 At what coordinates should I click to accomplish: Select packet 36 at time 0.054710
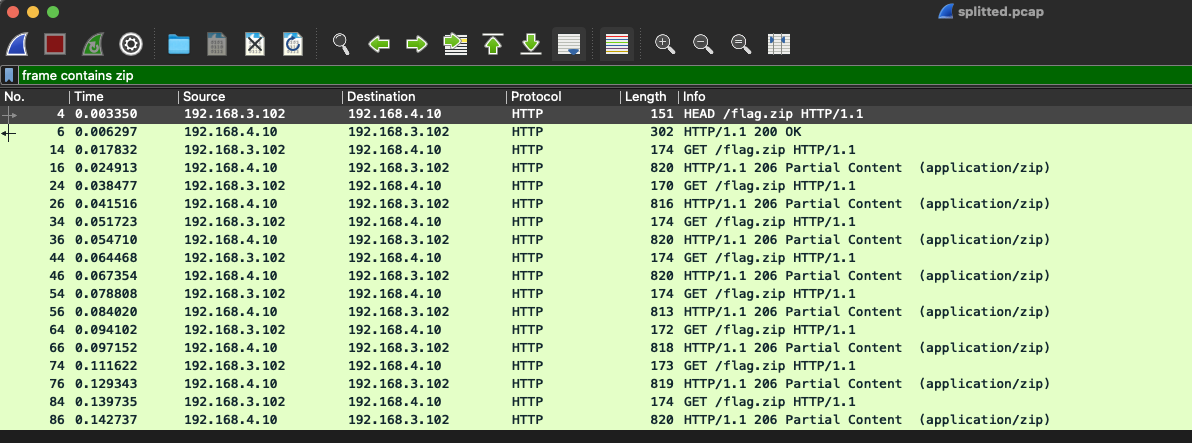click(596, 240)
